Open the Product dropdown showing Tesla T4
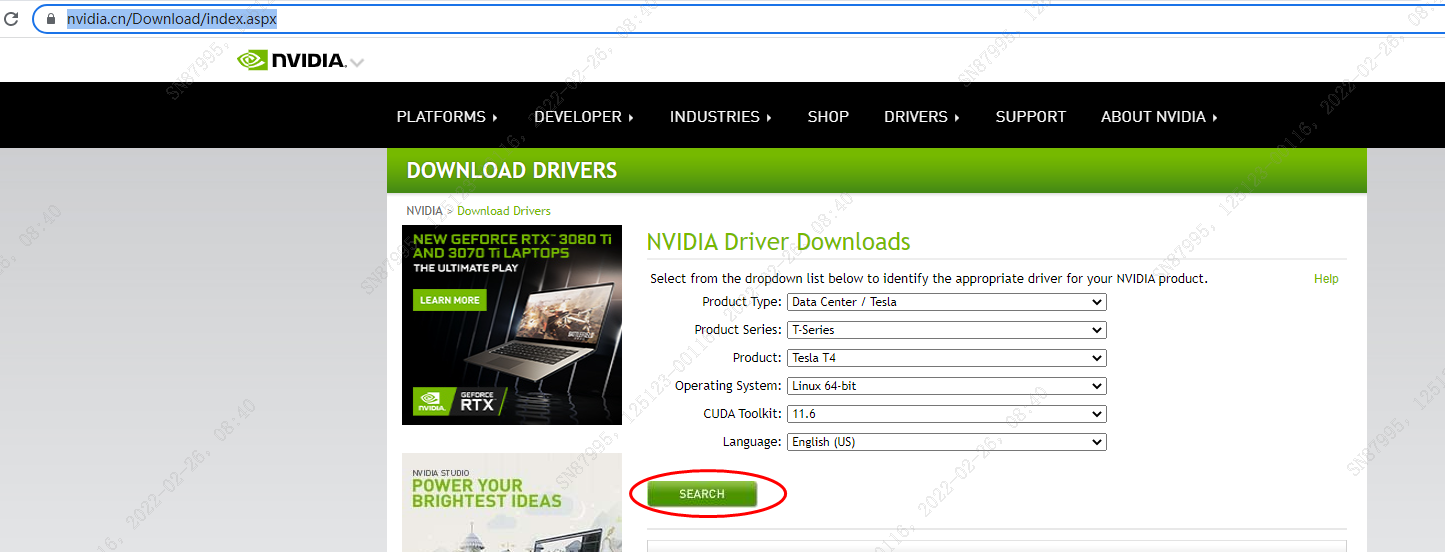This screenshot has width=1445, height=552. pyautogui.click(x=947, y=358)
